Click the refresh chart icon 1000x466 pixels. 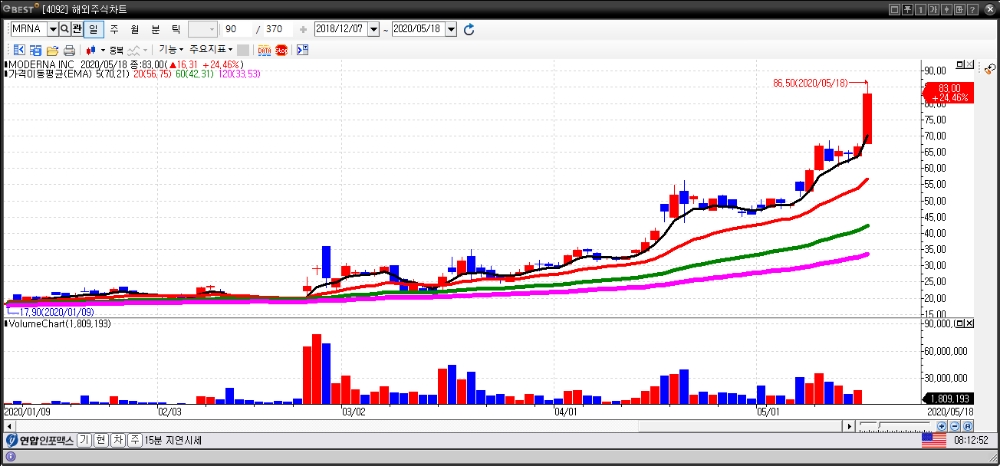tap(469, 30)
